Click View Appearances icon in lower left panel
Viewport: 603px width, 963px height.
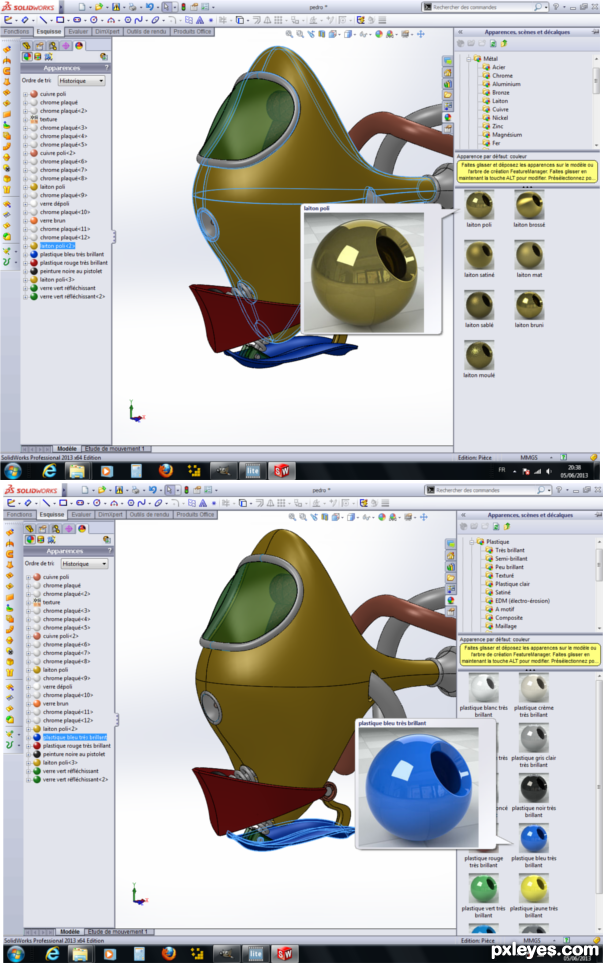tap(29, 539)
